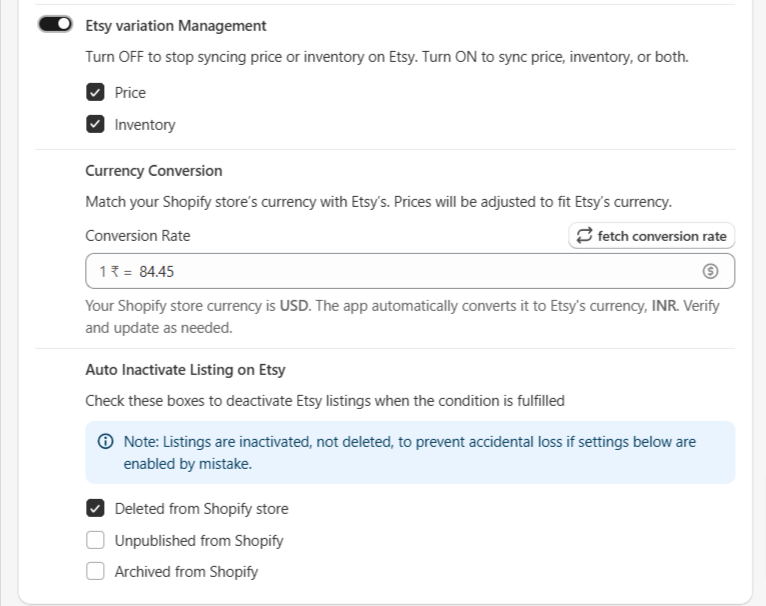Click the bold INR currency text
This screenshot has height=606, width=766.
point(664,306)
